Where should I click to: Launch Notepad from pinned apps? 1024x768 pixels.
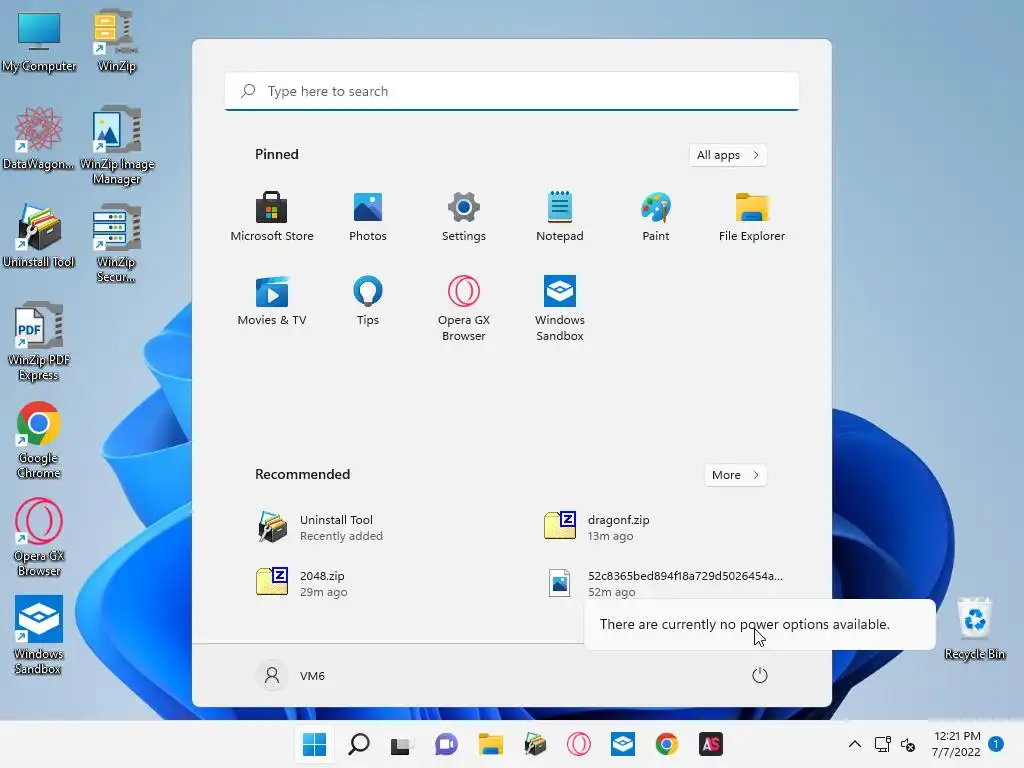pos(560,217)
